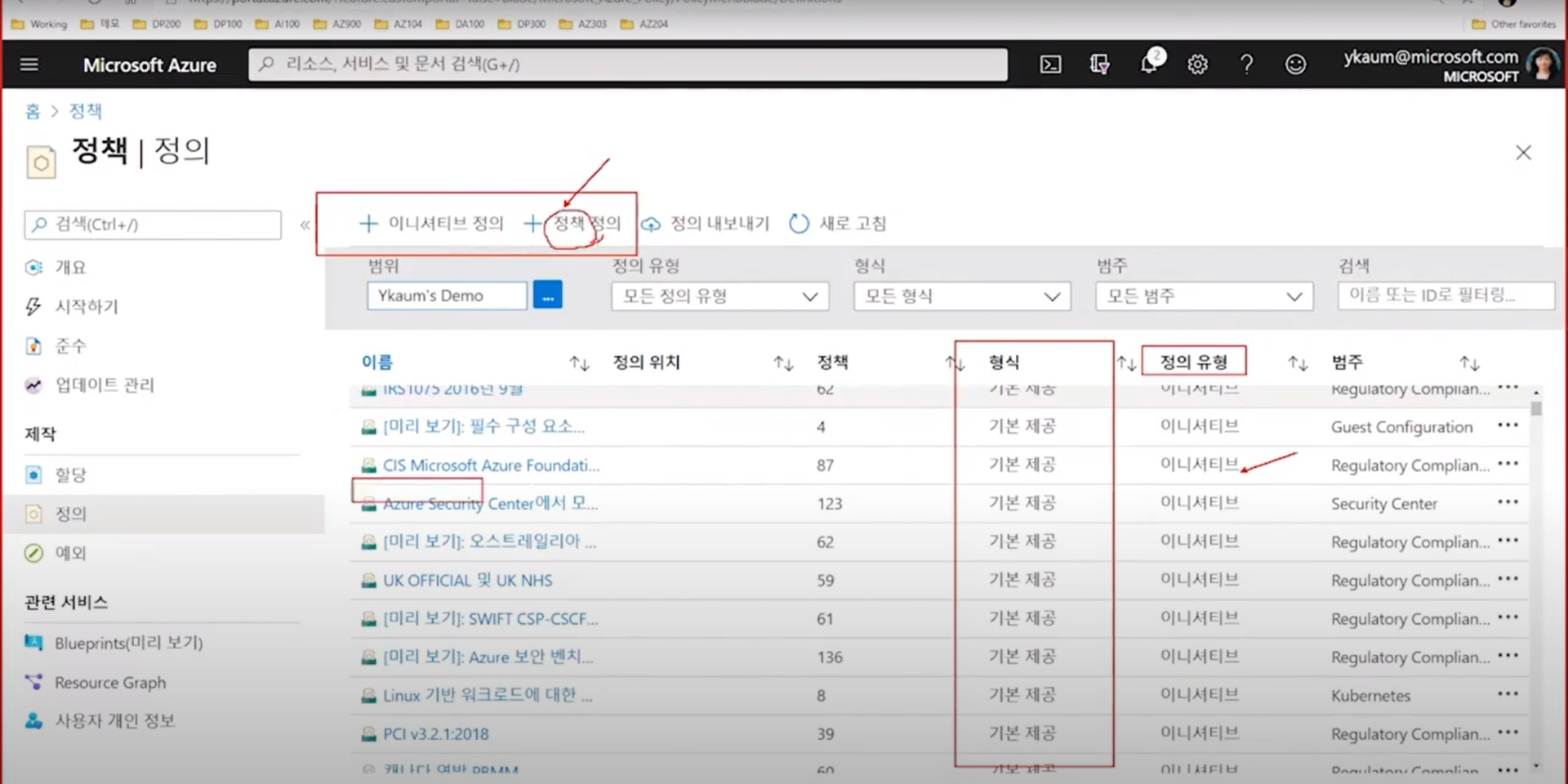The width and height of the screenshot is (1568, 784).
Task: Open 사용자 개인 정보 in the left menu
Action: (100, 720)
